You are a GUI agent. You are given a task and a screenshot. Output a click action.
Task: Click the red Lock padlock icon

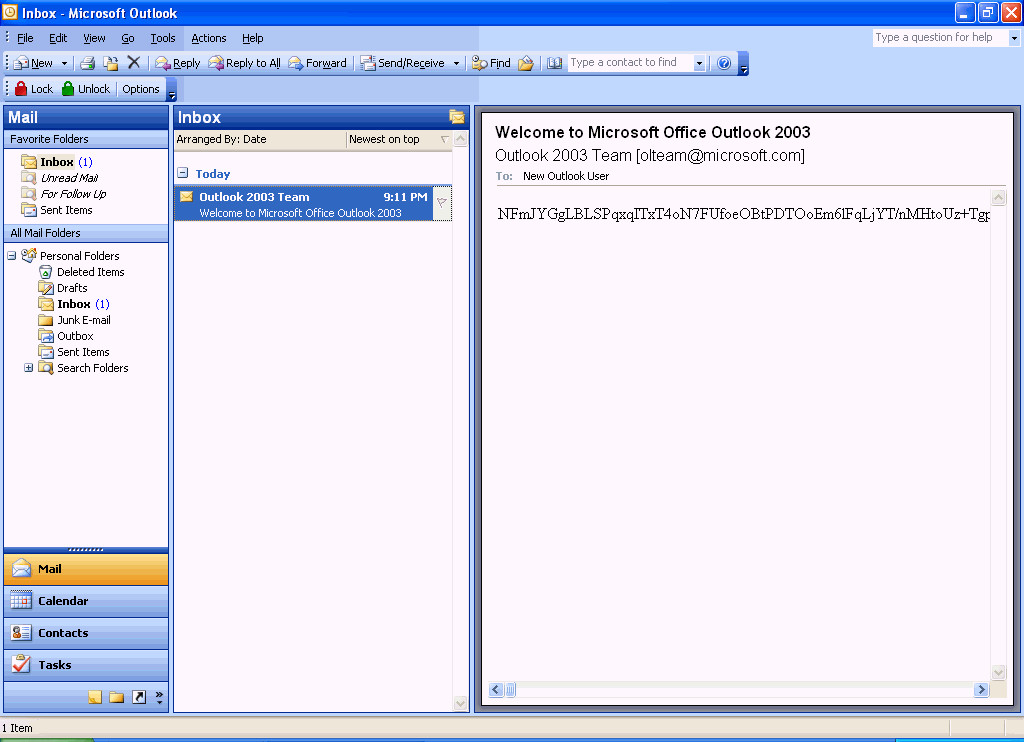pos(21,89)
